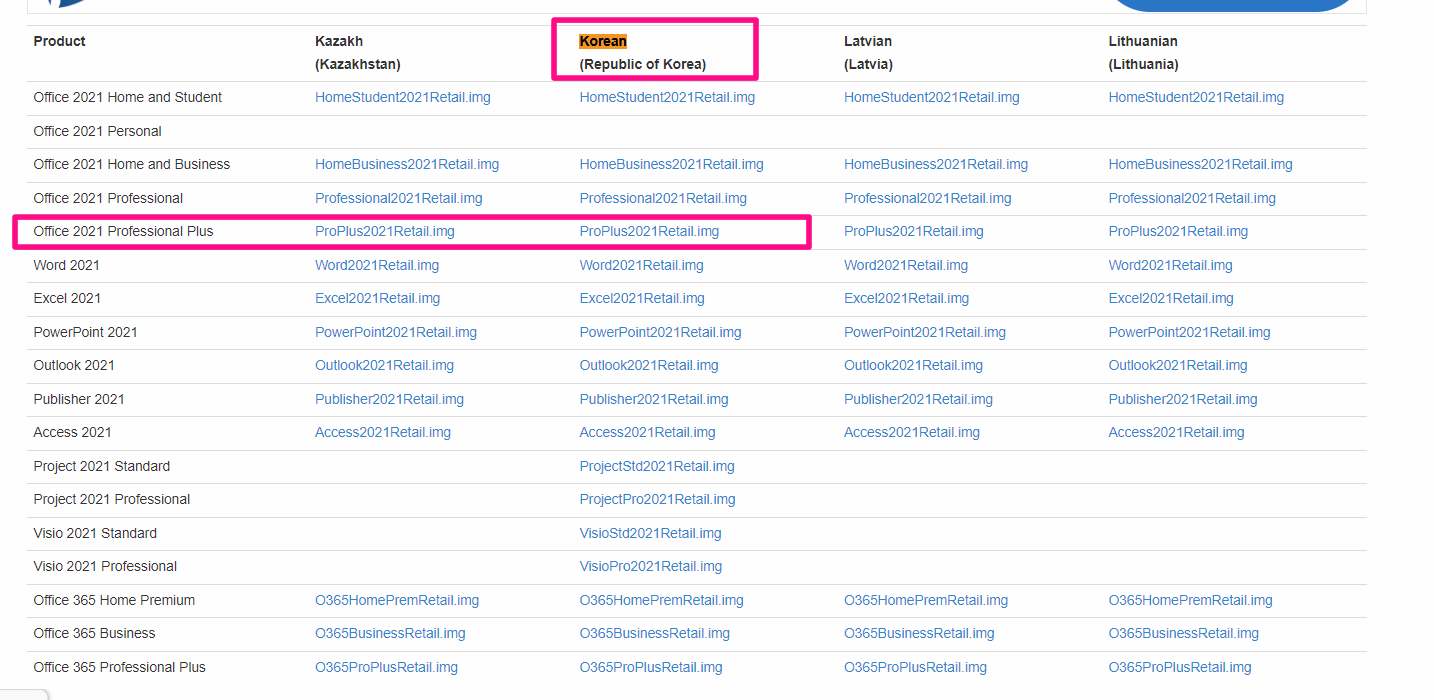Download Latvian ProPlus2021Retail.img

click(x=914, y=231)
